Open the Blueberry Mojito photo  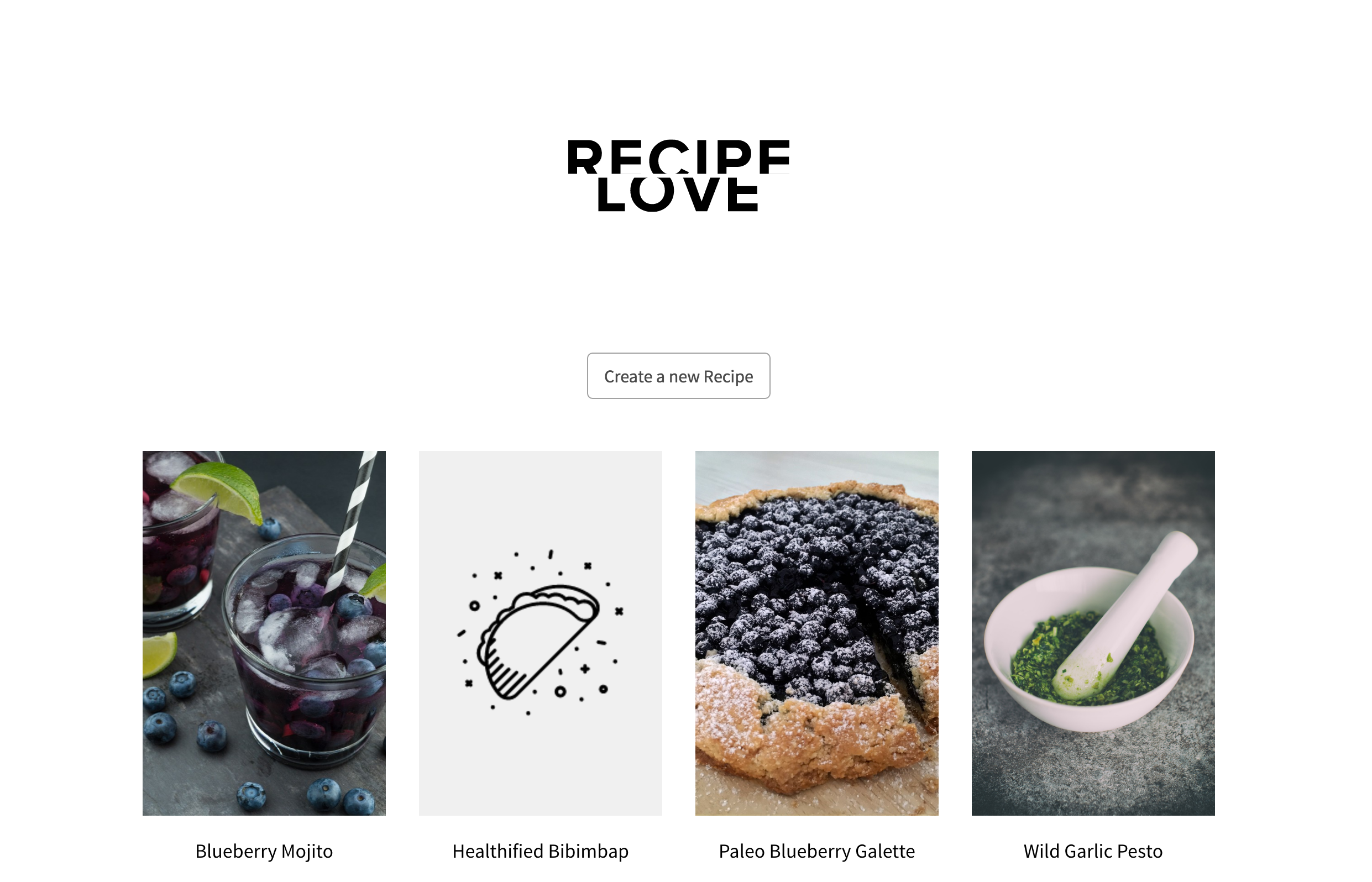point(264,633)
